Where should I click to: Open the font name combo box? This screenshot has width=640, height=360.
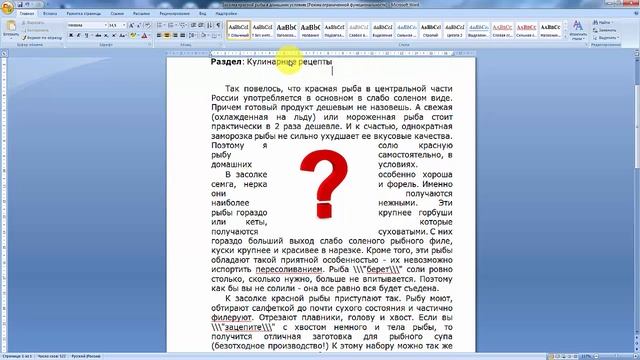tap(87, 25)
